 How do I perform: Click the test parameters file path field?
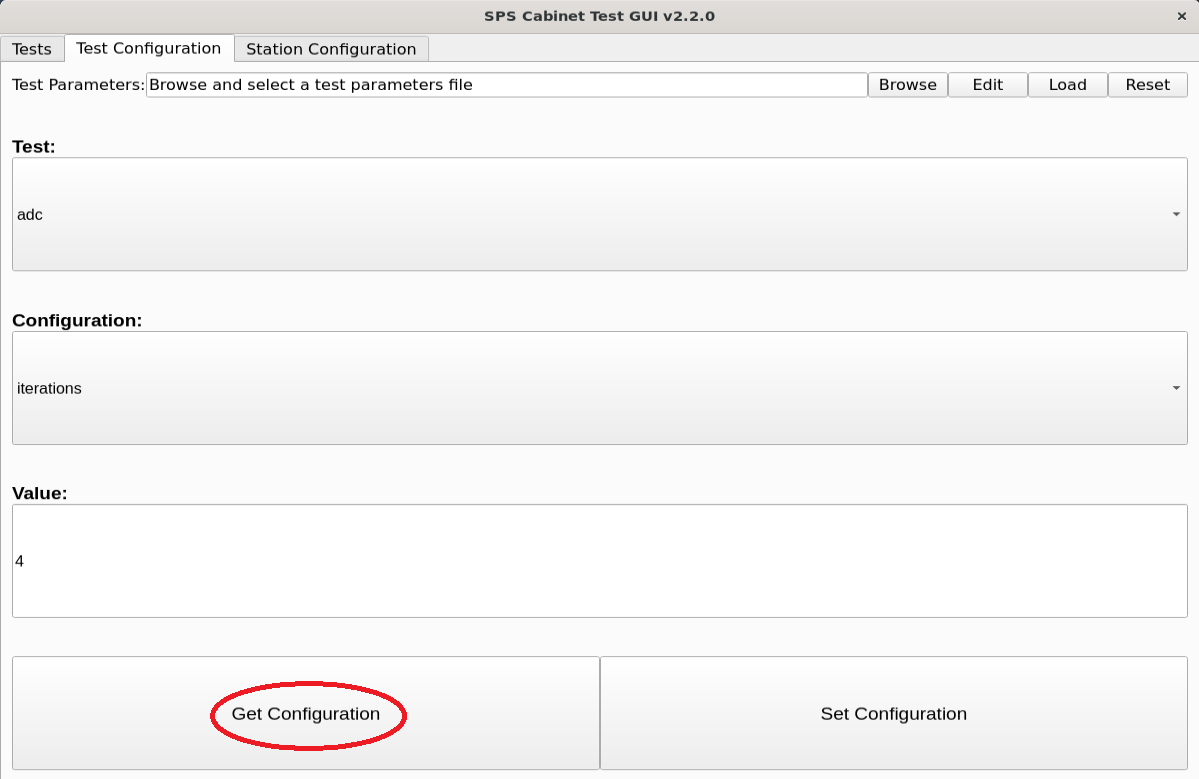pos(506,85)
